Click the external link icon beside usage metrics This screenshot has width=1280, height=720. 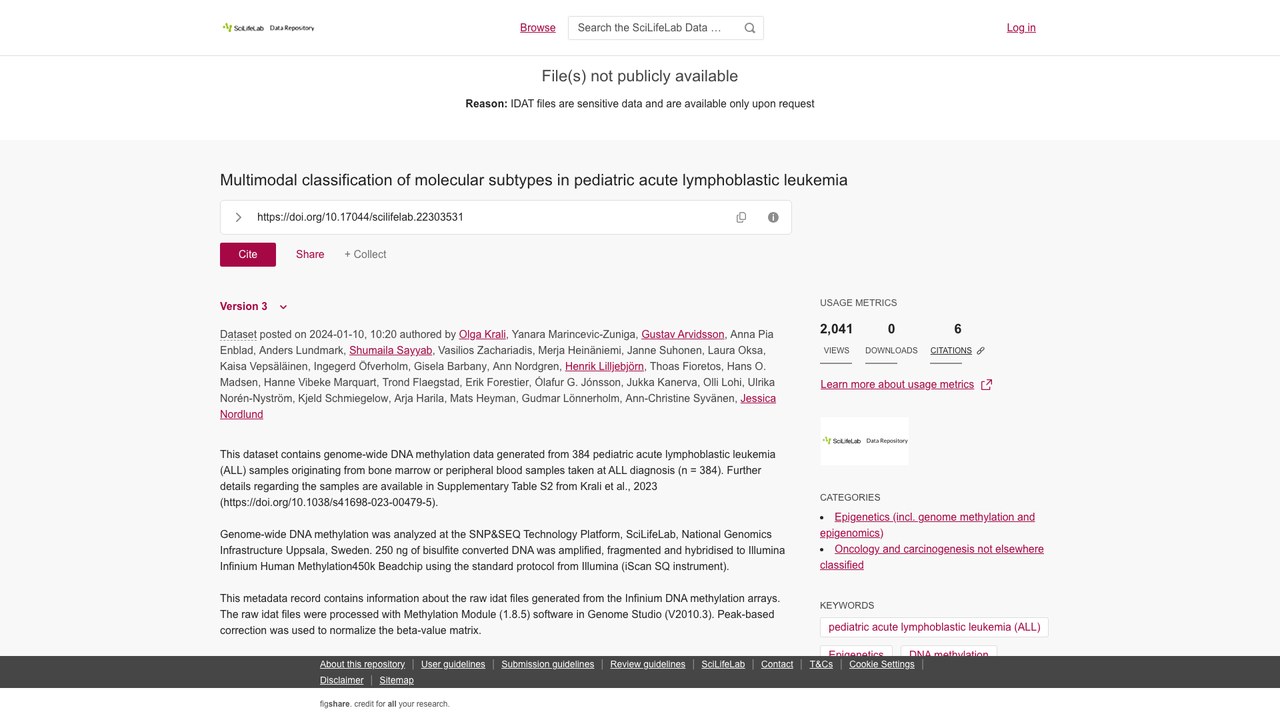pos(986,384)
